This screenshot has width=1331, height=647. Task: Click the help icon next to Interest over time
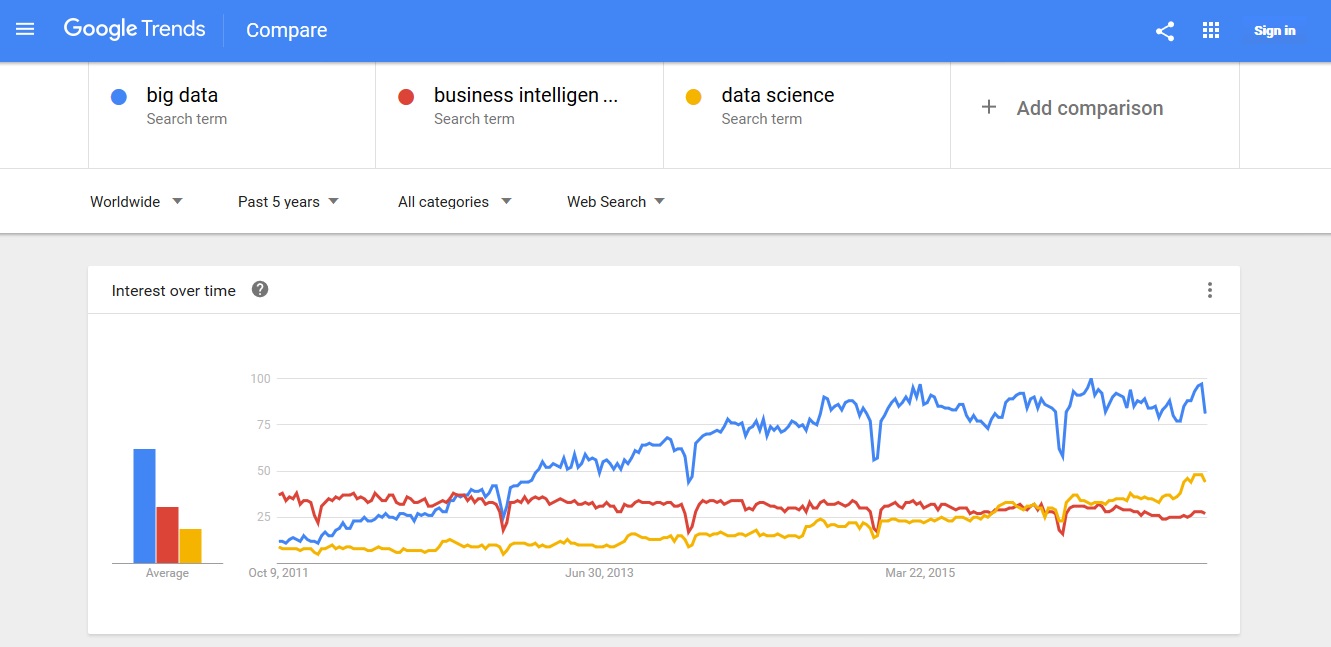pos(259,289)
